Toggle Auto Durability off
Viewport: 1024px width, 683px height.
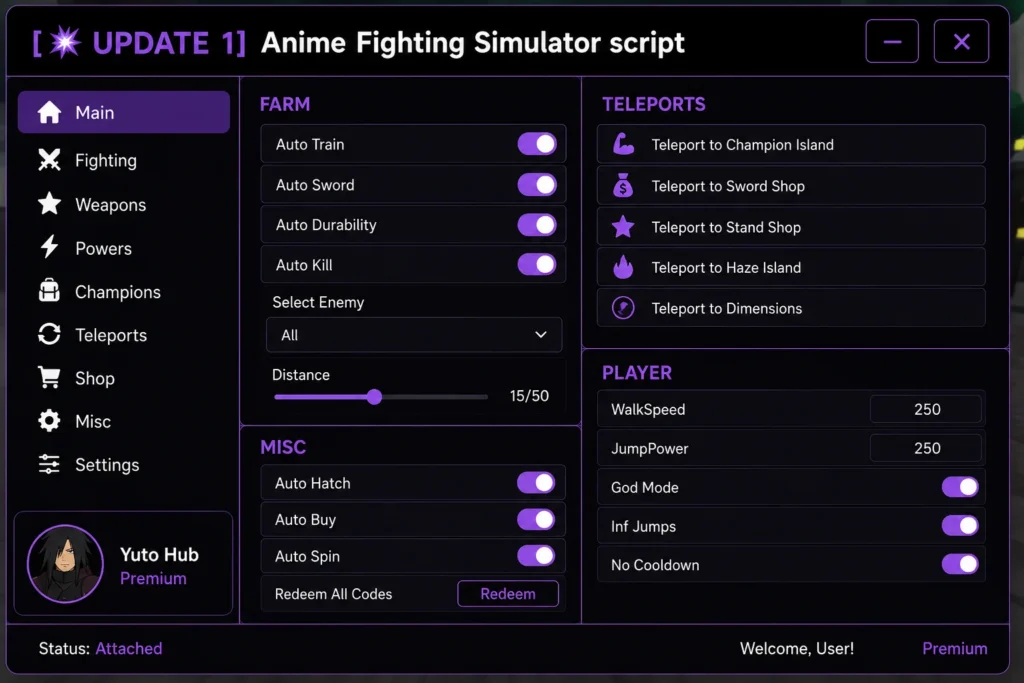pyautogui.click(x=537, y=225)
